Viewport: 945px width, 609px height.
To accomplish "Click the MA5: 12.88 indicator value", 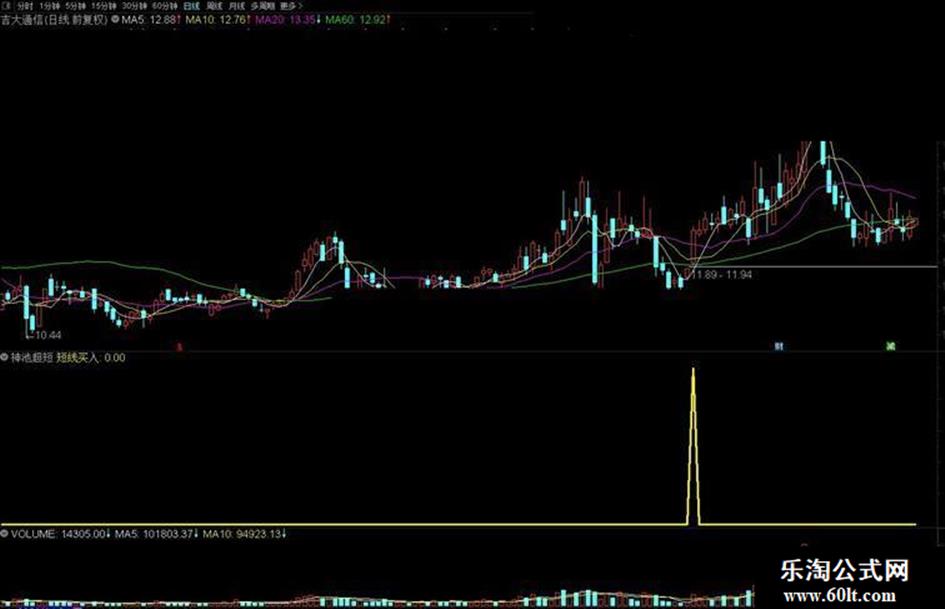I will point(151,19).
